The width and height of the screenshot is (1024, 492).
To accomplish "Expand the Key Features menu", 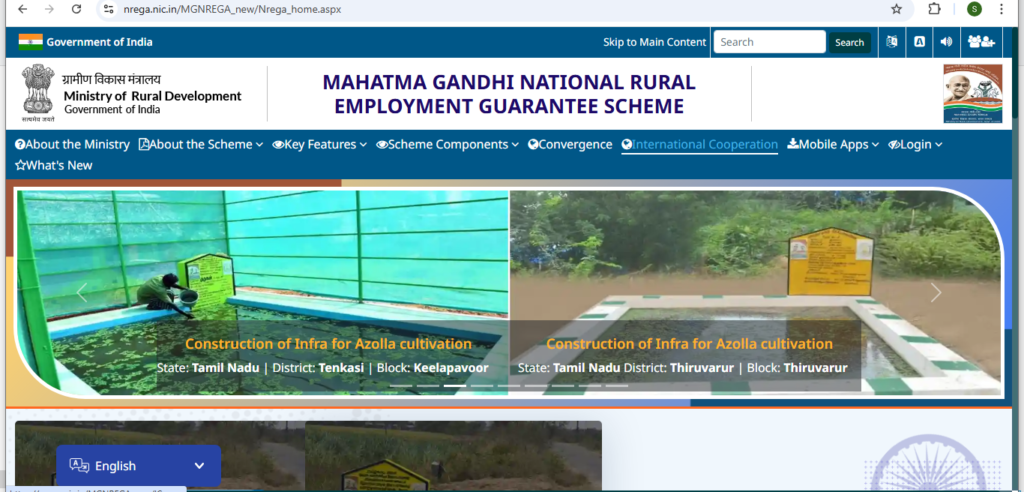I will tap(319, 144).
